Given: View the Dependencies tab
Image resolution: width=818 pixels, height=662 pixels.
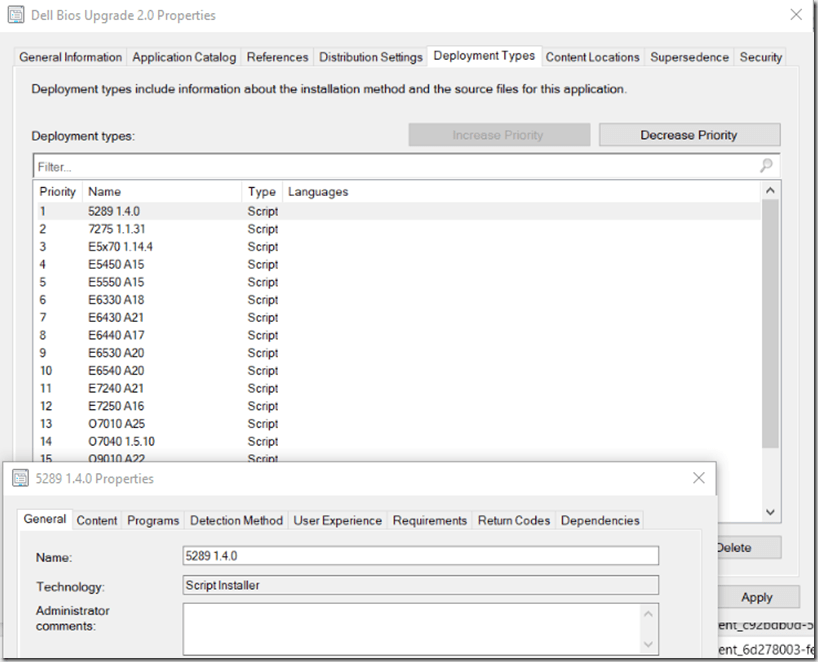Looking at the screenshot, I should tap(600, 520).
